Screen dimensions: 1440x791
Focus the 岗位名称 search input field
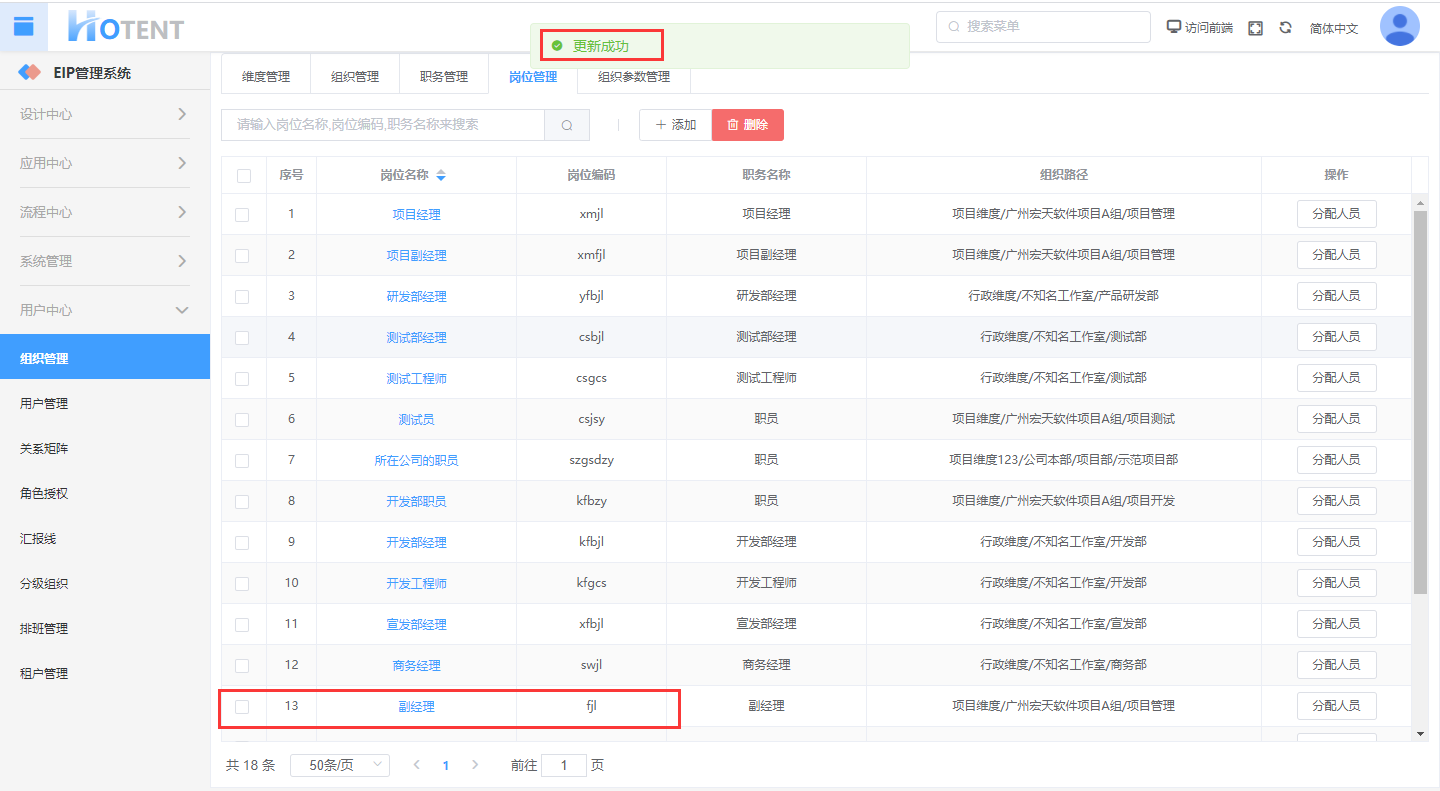383,125
